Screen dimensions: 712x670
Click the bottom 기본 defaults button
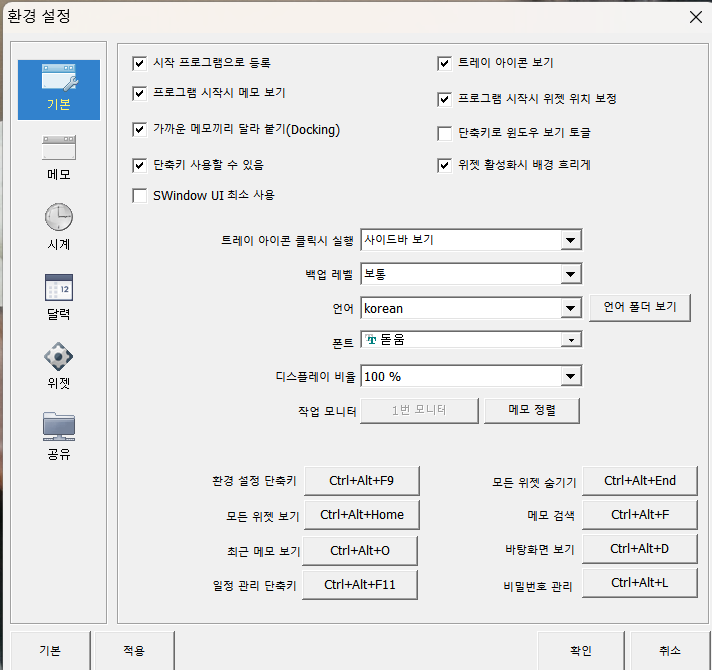(50, 650)
